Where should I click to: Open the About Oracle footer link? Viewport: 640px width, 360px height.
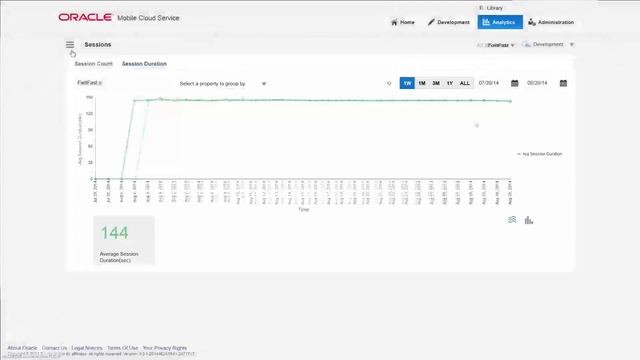[x=22, y=348]
